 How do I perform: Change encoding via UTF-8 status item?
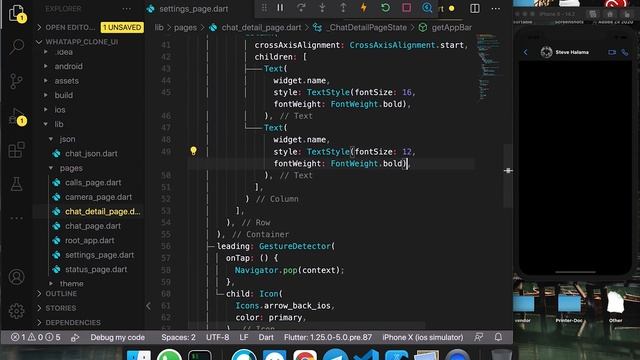[217, 337]
